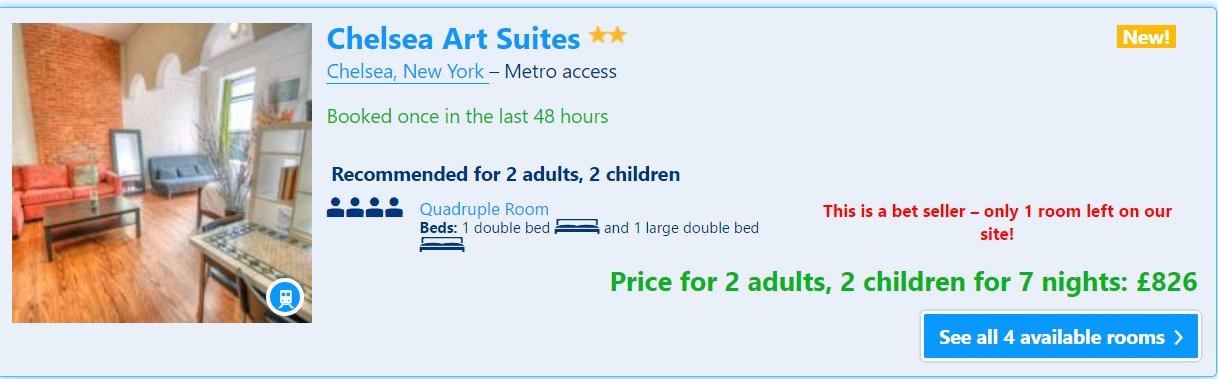This screenshot has width=1218, height=379.
Task: Click the two-star rating icons
Action: [x=608, y=36]
